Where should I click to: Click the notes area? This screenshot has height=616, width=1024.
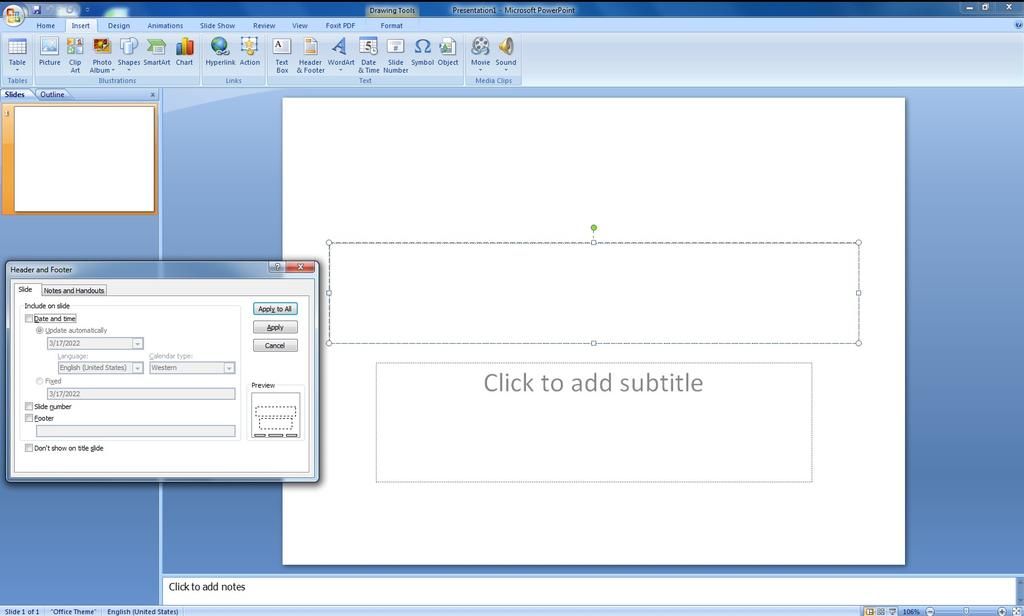point(589,590)
